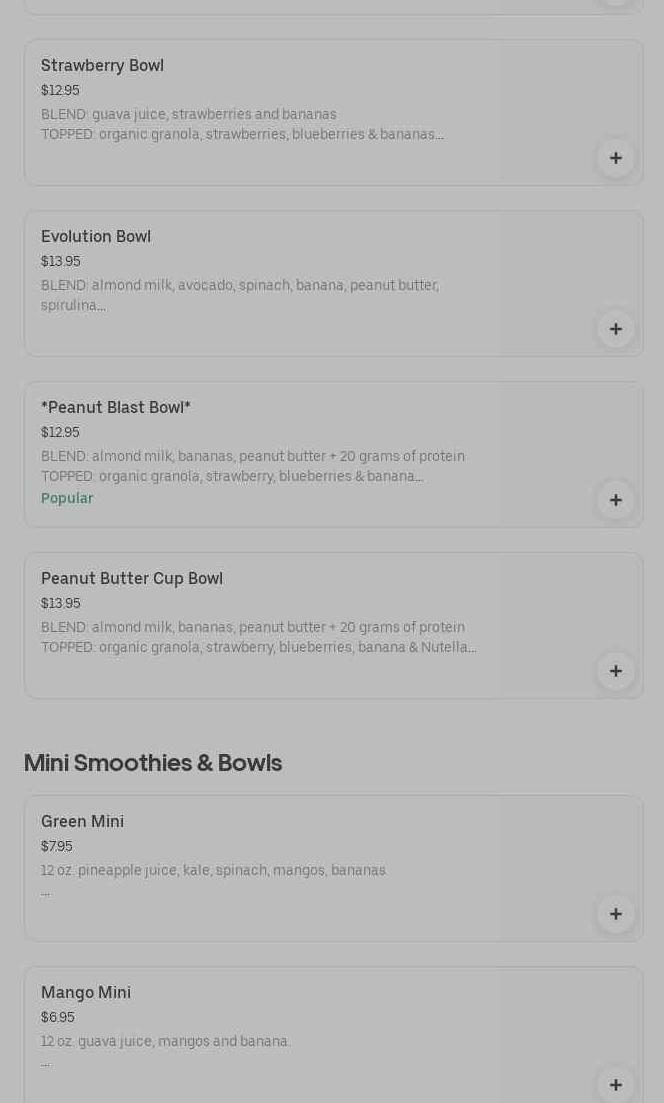Select the Mango Mini item title
This screenshot has width=664, height=1103.
(86, 992)
